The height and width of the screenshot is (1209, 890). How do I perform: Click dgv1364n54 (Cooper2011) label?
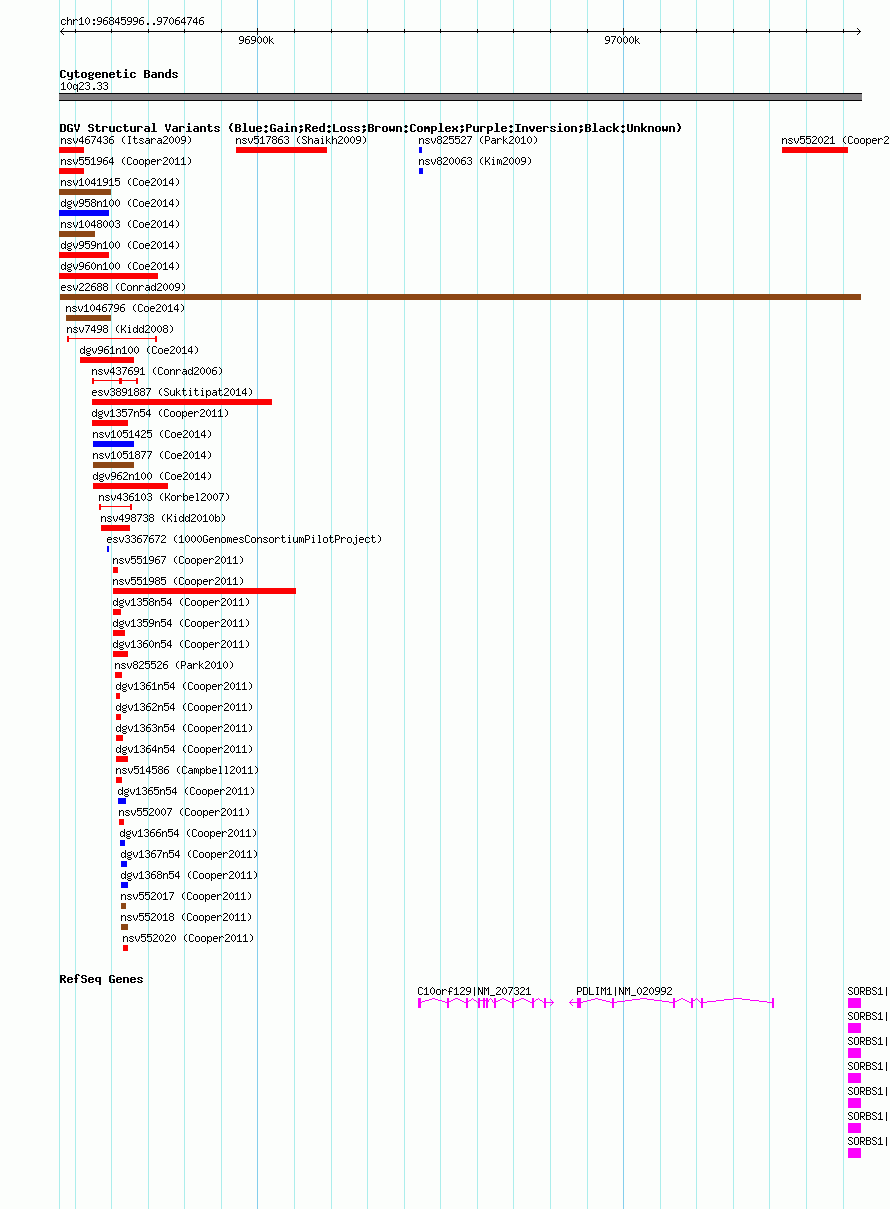[x=184, y=749]
